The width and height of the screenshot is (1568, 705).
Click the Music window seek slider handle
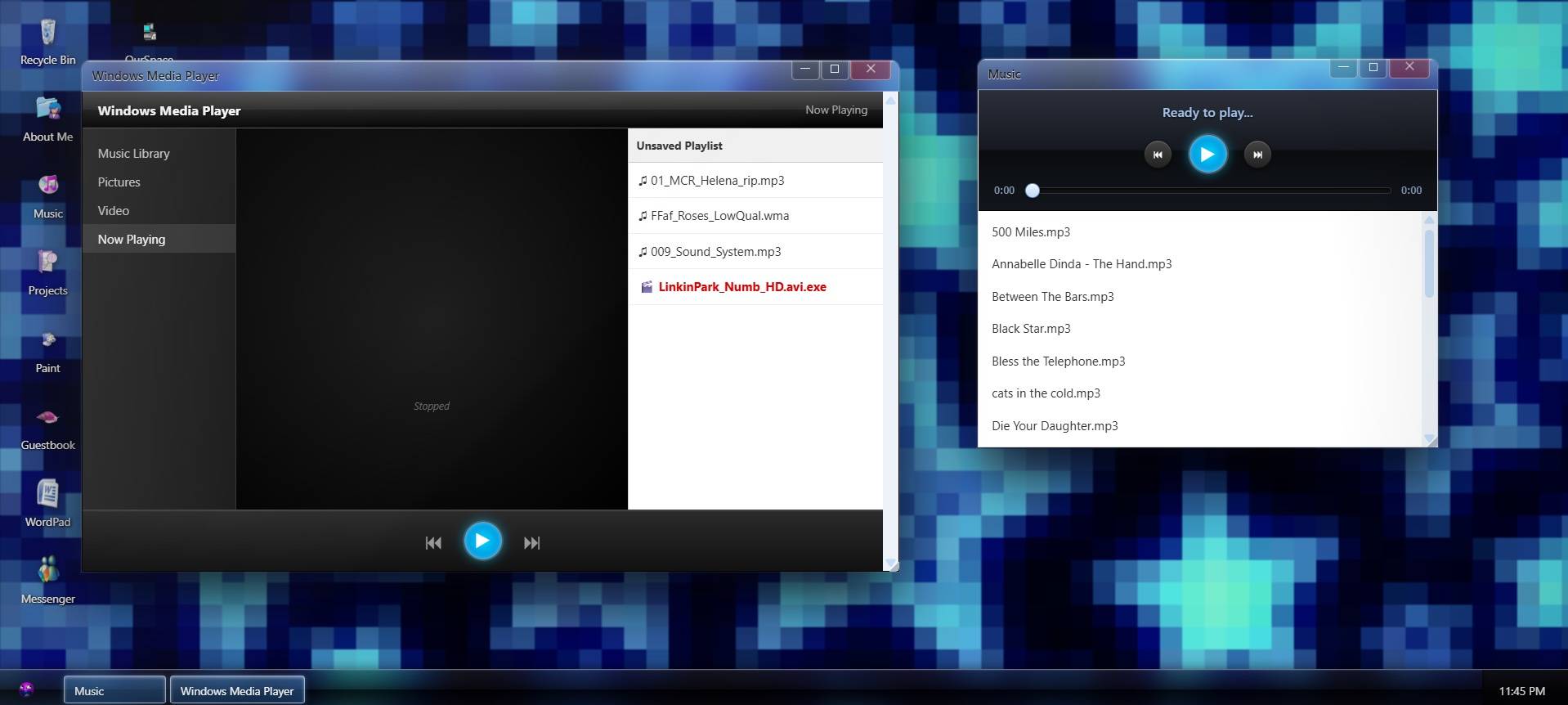pos(1033,191)
